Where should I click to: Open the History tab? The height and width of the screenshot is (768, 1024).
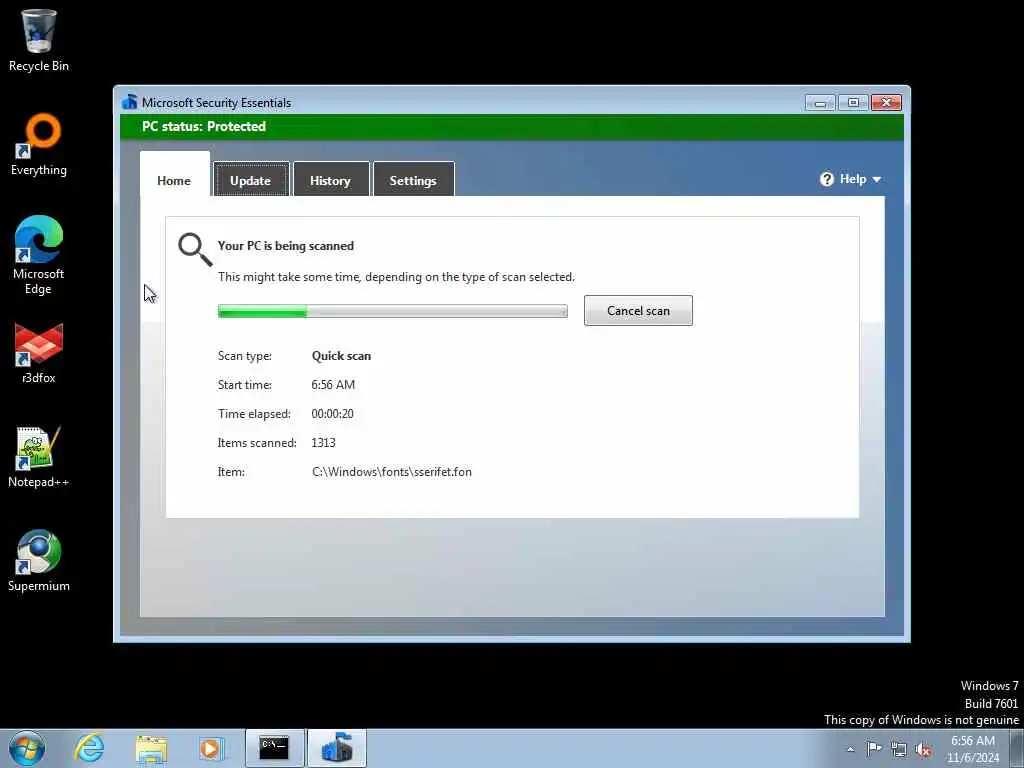tap(330, 180)
